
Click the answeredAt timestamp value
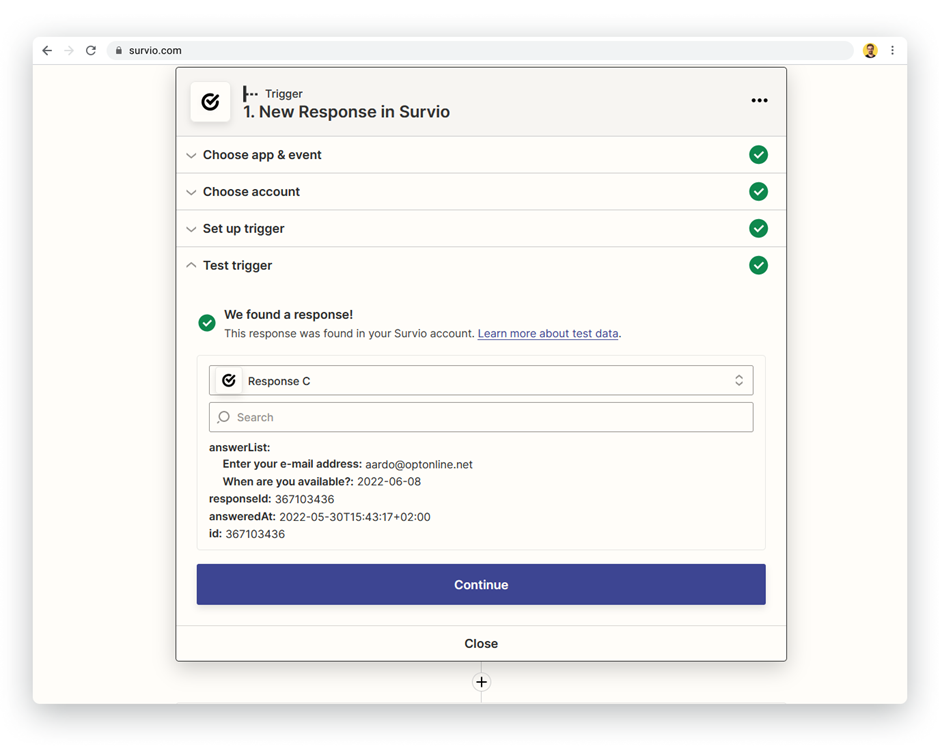355,517
